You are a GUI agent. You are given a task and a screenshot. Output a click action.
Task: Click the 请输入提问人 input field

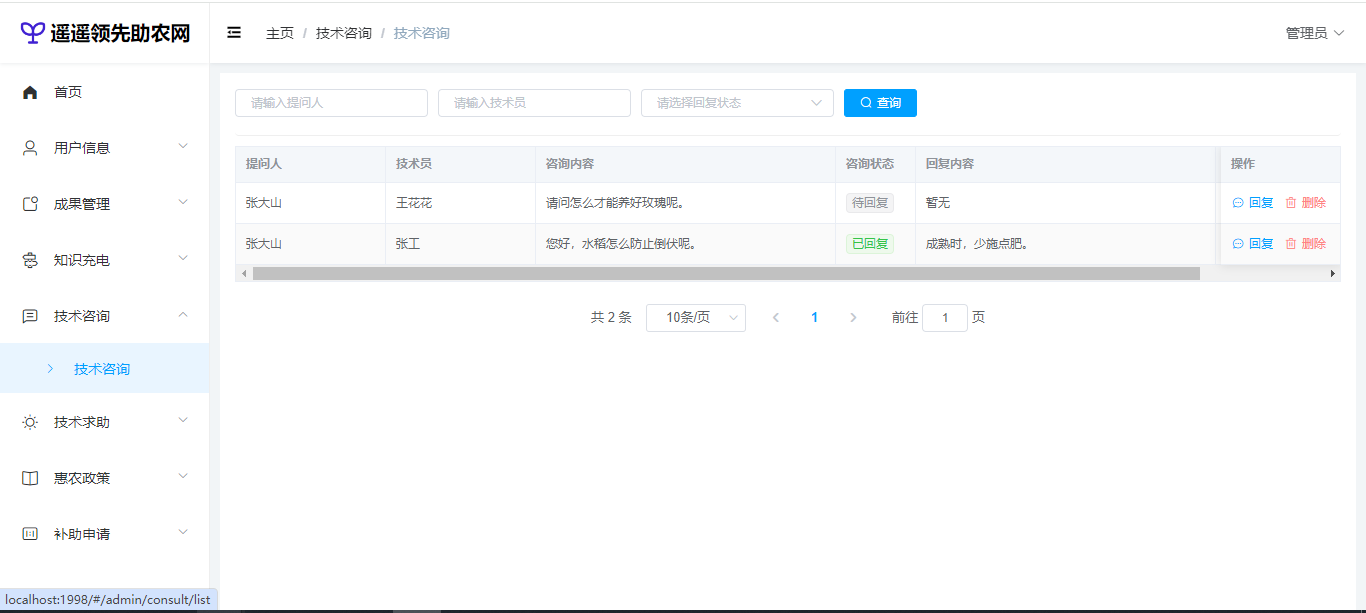[x=331, y=103]
